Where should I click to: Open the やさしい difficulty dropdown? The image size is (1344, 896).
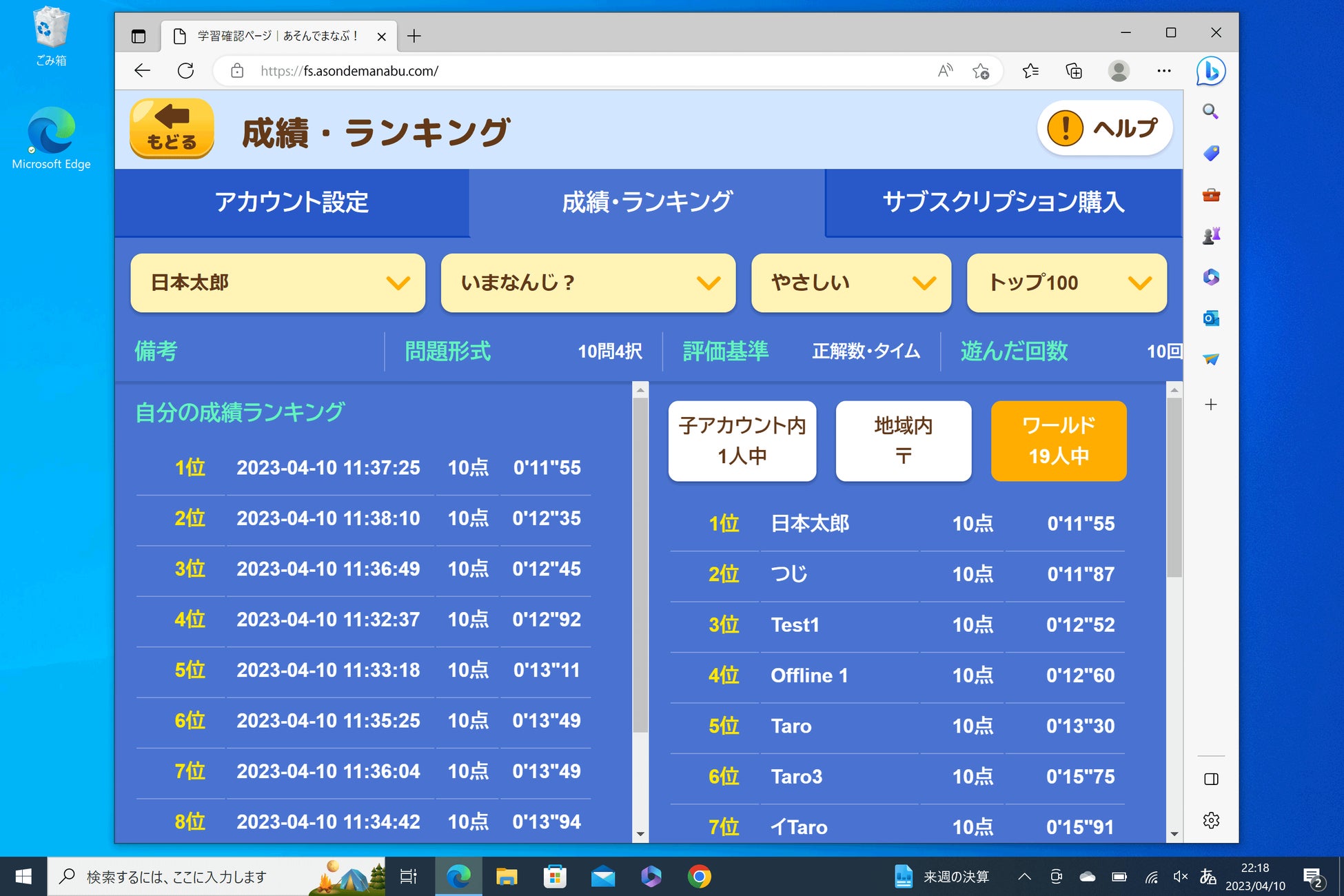click(x=851, y=283)
